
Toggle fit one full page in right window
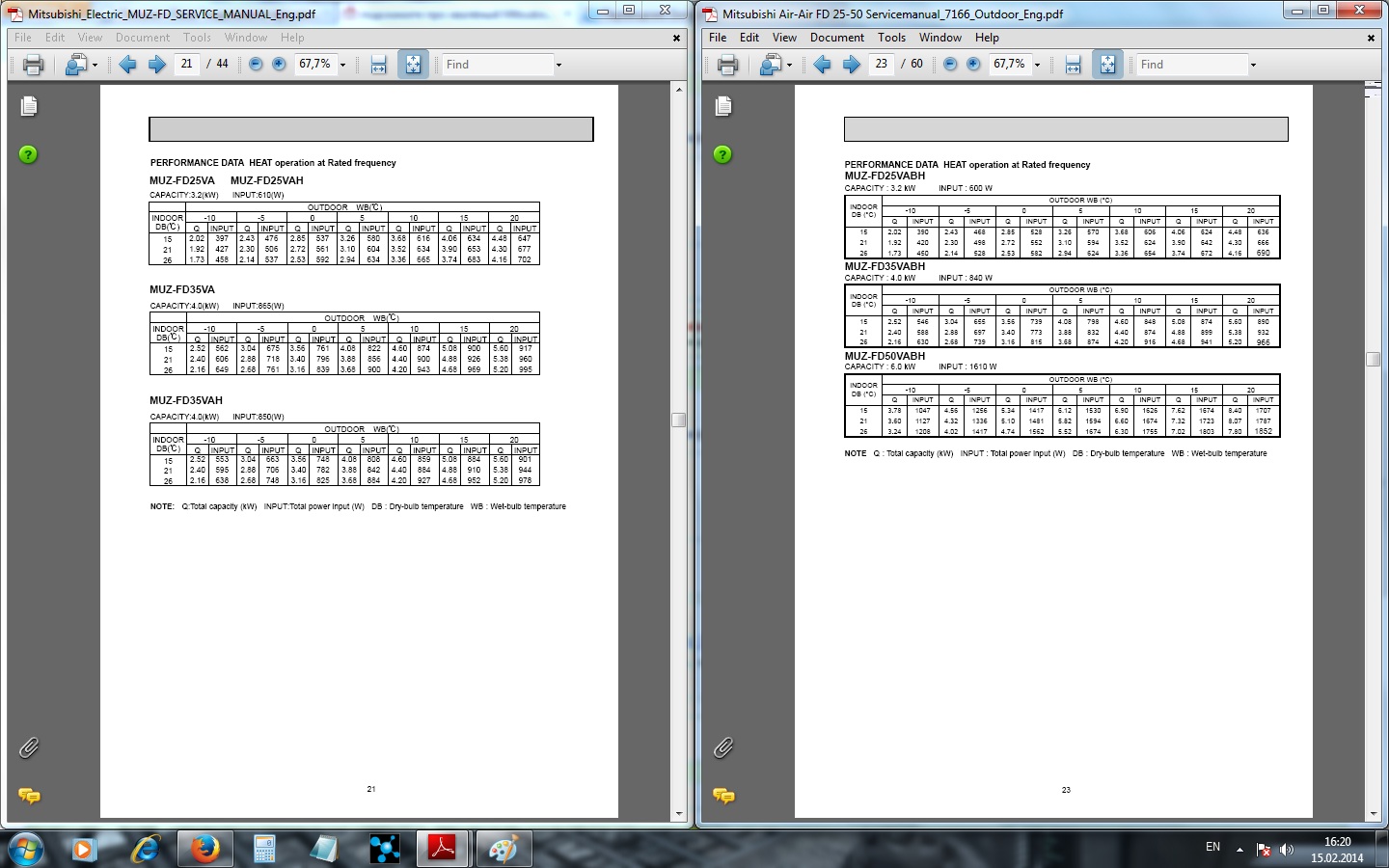point(1107,65)
